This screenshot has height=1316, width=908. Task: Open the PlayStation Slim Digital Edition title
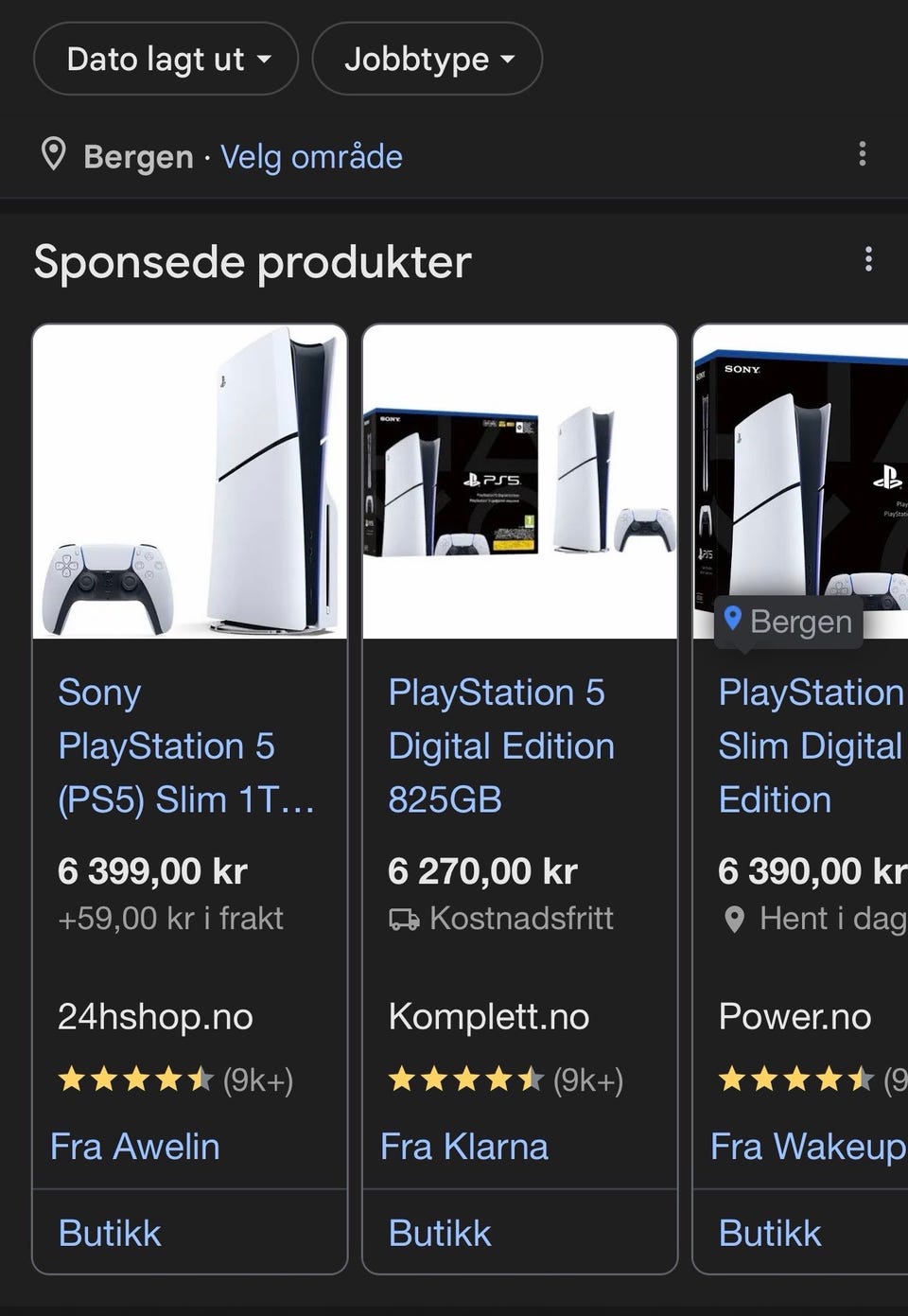coord(810,746)
